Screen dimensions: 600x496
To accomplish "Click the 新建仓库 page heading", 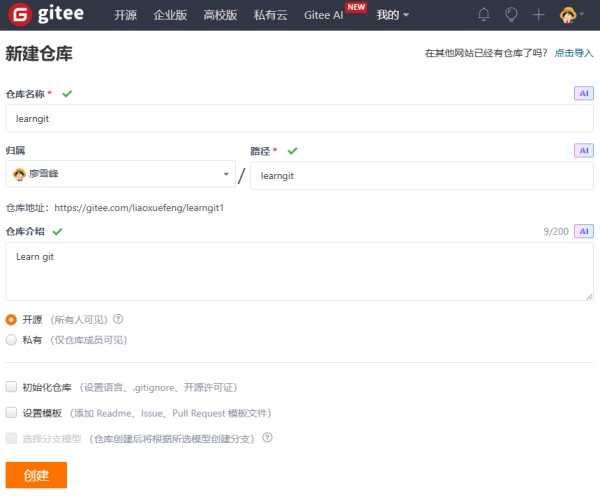I will [39, 53].
